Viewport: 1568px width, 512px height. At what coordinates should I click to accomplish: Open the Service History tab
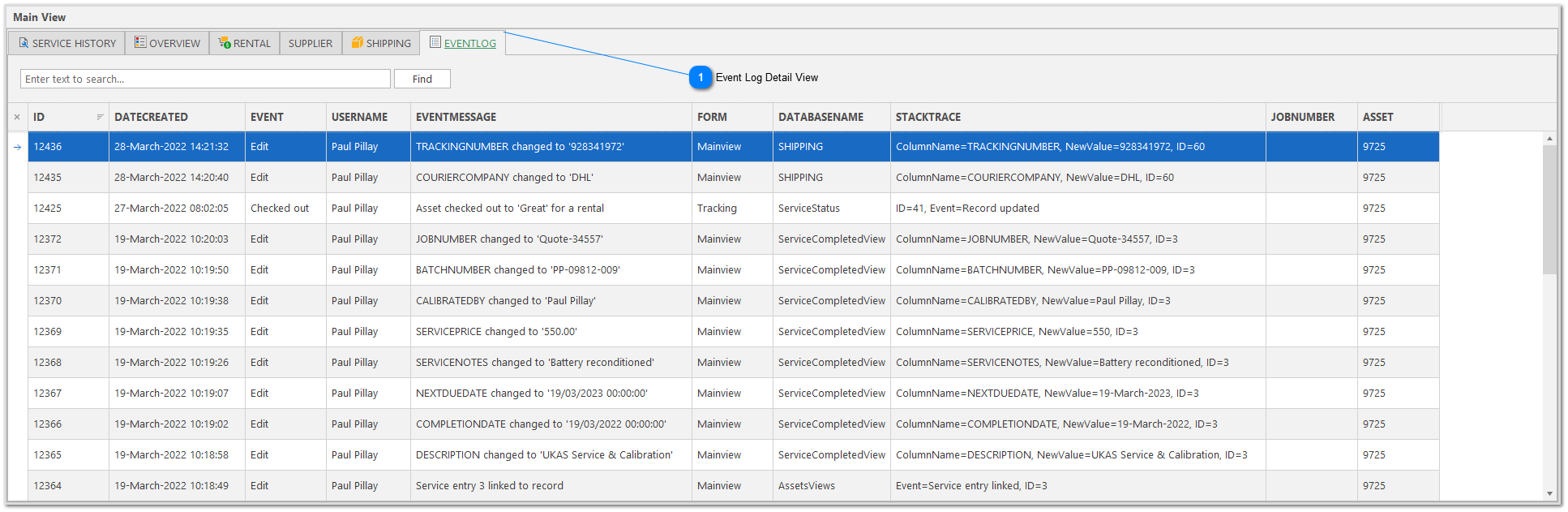coord(66,43)
